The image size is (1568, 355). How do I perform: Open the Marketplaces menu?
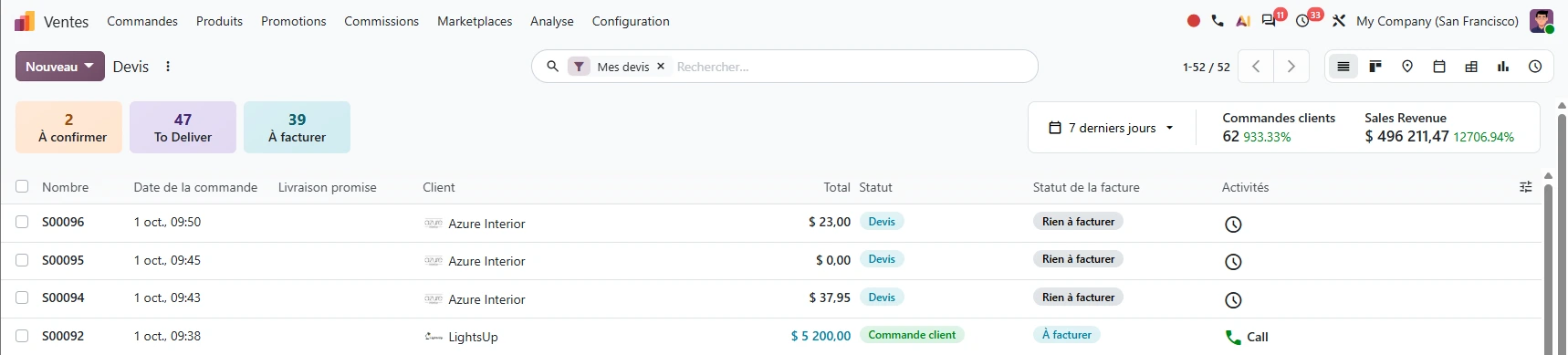pyautogui.click(x=475, y=21)
